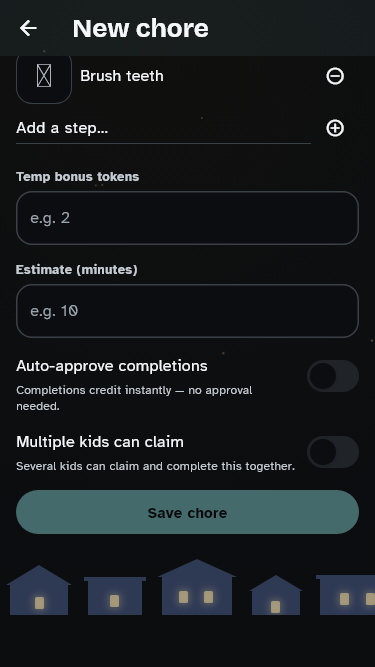
Task: Tap the Multiple kids can claim label
Action: [100, 442]
